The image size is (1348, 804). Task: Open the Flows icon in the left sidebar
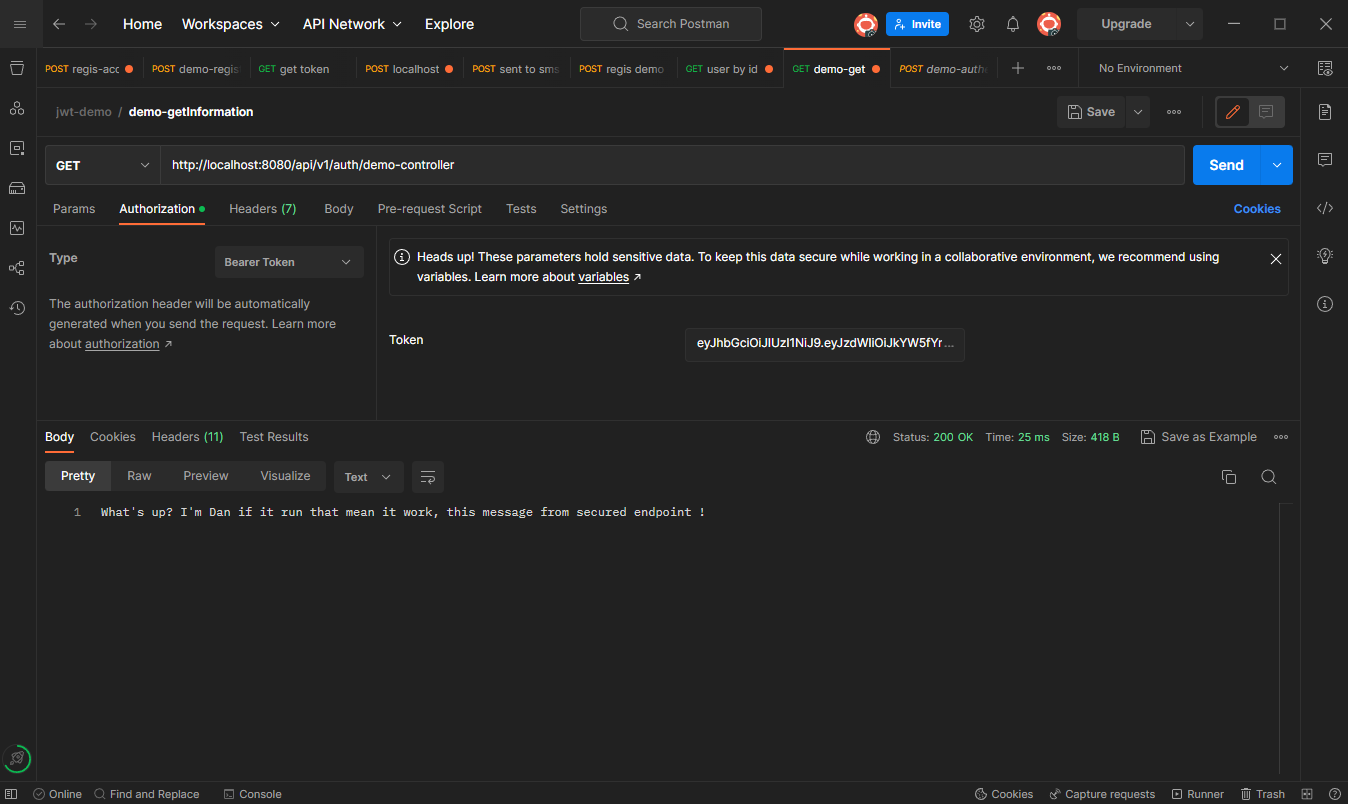16,268
